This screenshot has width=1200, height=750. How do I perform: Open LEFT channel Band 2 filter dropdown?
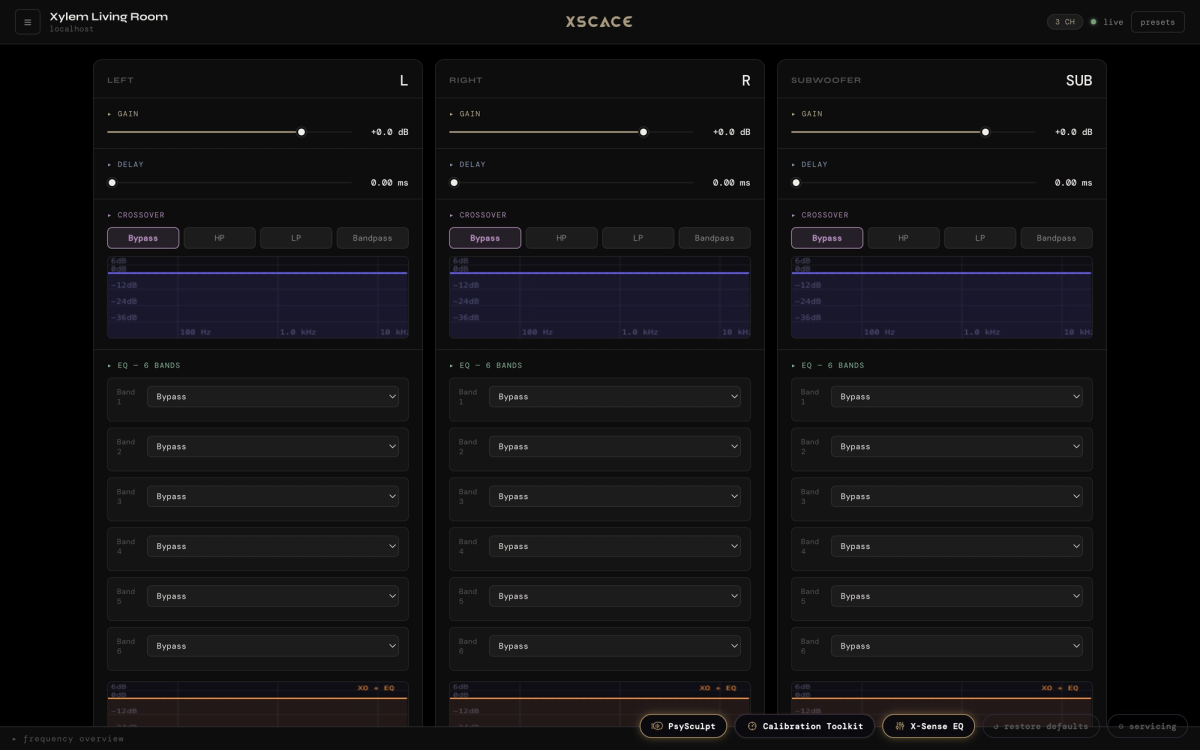pos(273,447)
